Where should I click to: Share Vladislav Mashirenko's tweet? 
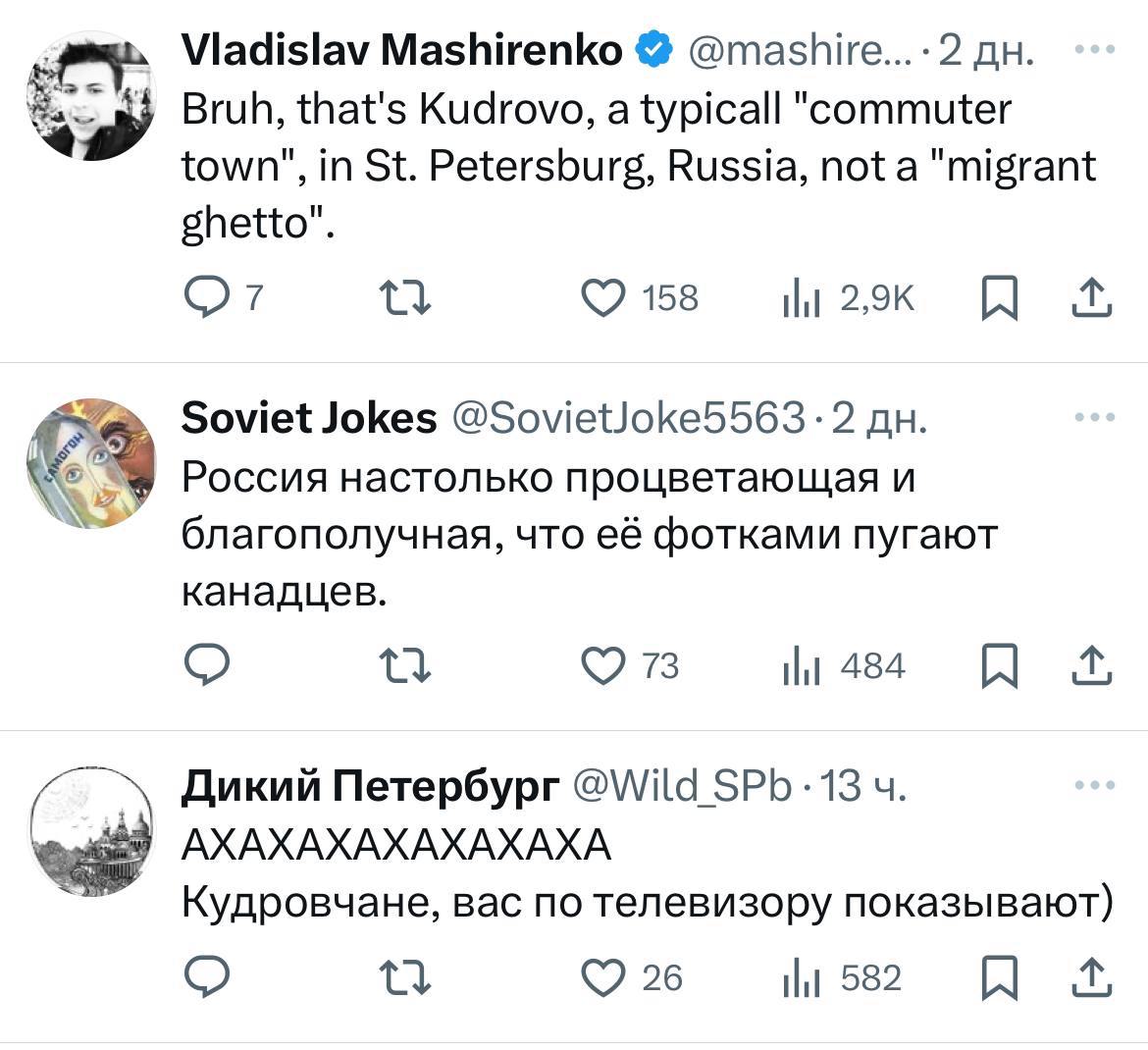tap(1091, 298)
